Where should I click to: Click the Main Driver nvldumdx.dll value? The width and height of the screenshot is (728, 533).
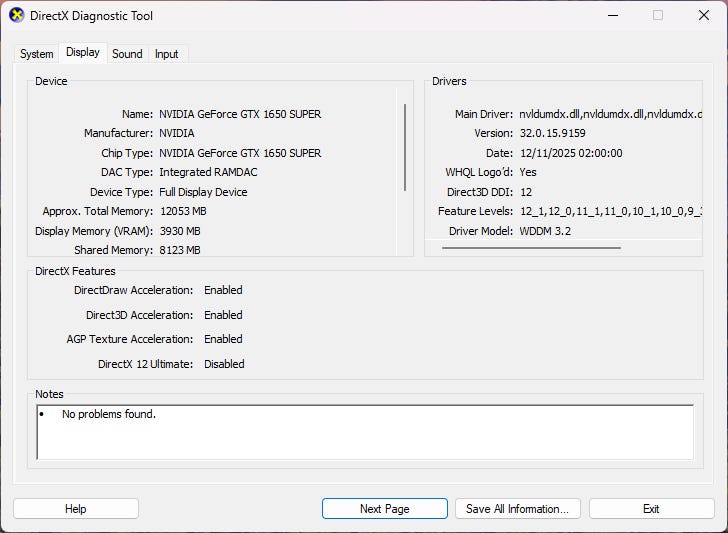coord(611,114)
